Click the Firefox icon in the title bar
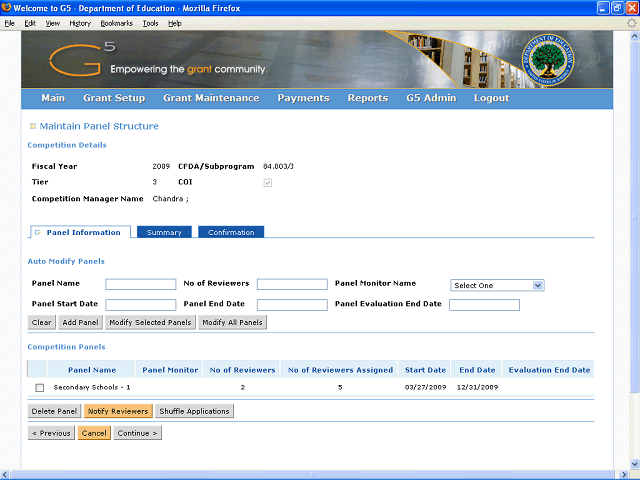 click(x=8, y=8)
